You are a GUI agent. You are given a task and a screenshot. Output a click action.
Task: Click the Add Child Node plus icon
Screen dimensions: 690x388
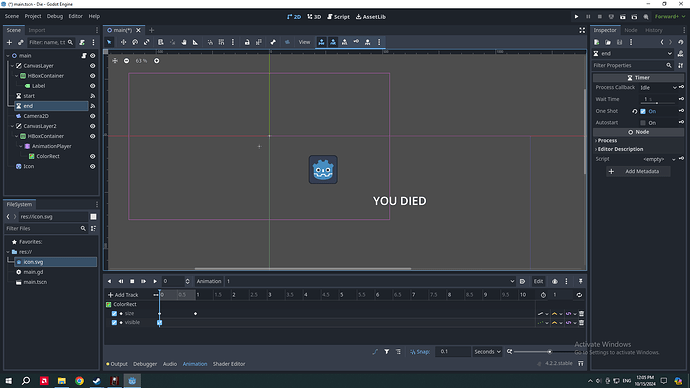pos(9,43)
